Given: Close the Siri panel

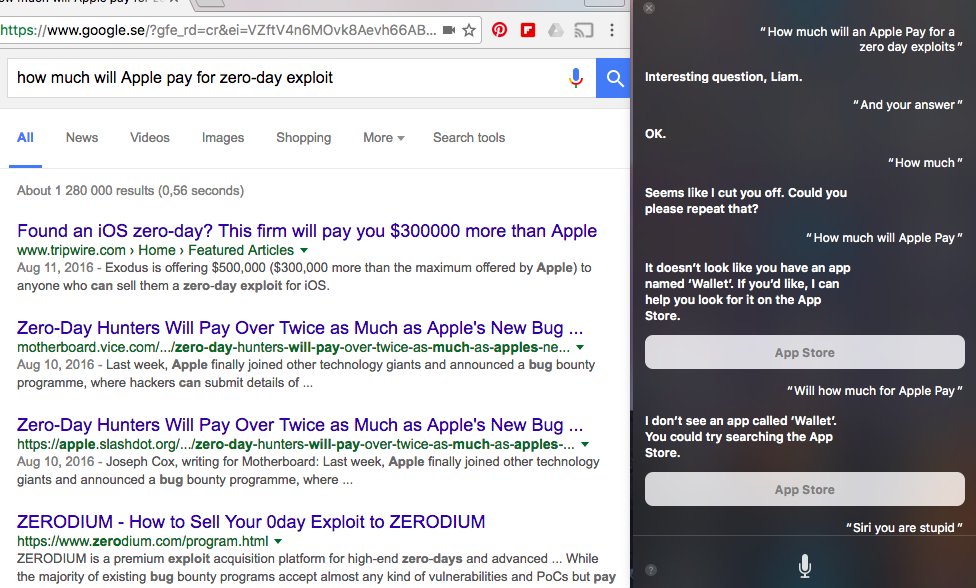Looking at the screenshot, I should tap(649, 8).
